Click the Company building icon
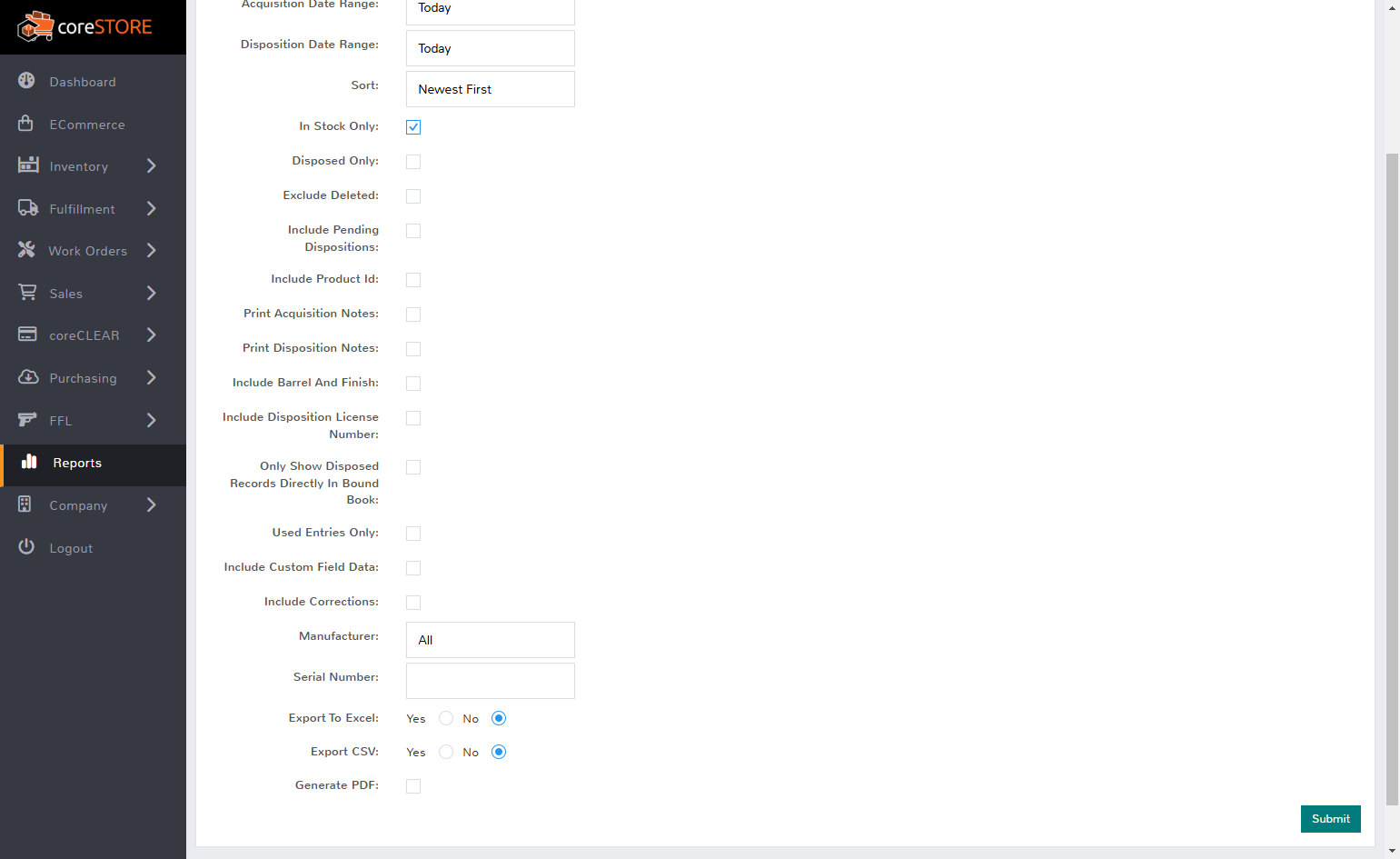This screenshot has height=859, width=1400. click(x=25, y=504)
